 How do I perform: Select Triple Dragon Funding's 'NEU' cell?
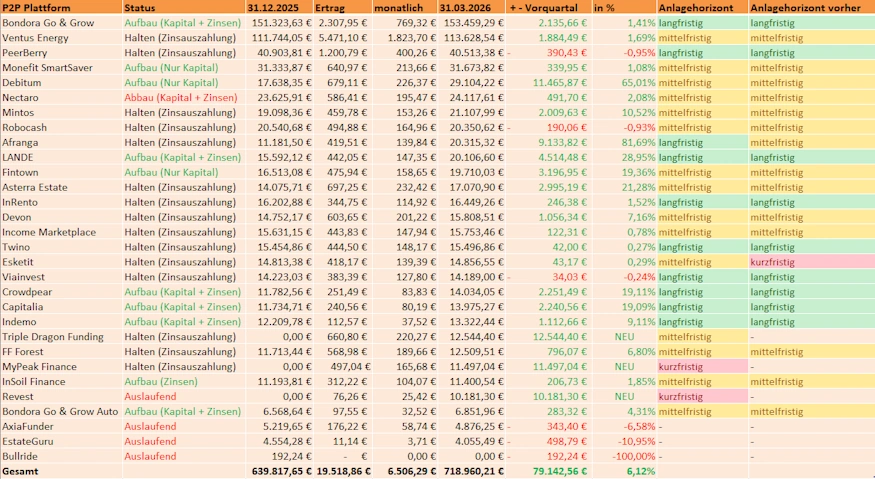624,337
